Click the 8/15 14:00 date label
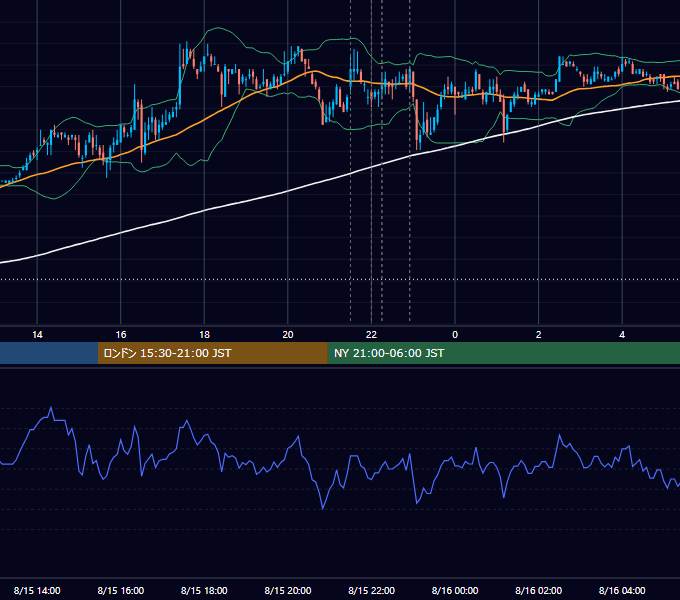The image size is (680, 600). click(x=37, y=590)
